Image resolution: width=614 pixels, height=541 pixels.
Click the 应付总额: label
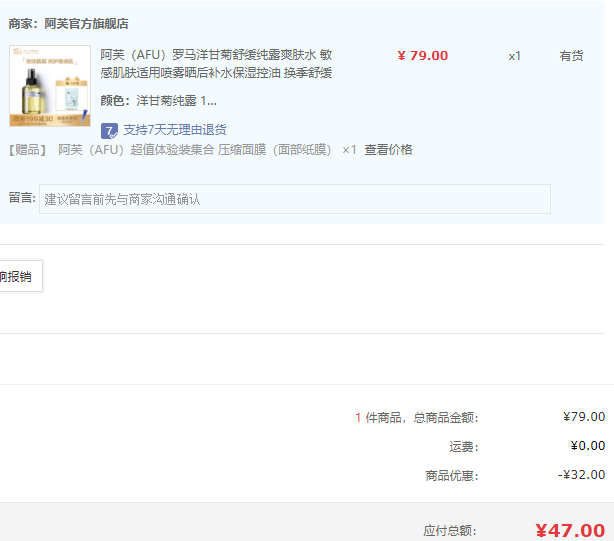pyautogui.click(x=450, y=531)
